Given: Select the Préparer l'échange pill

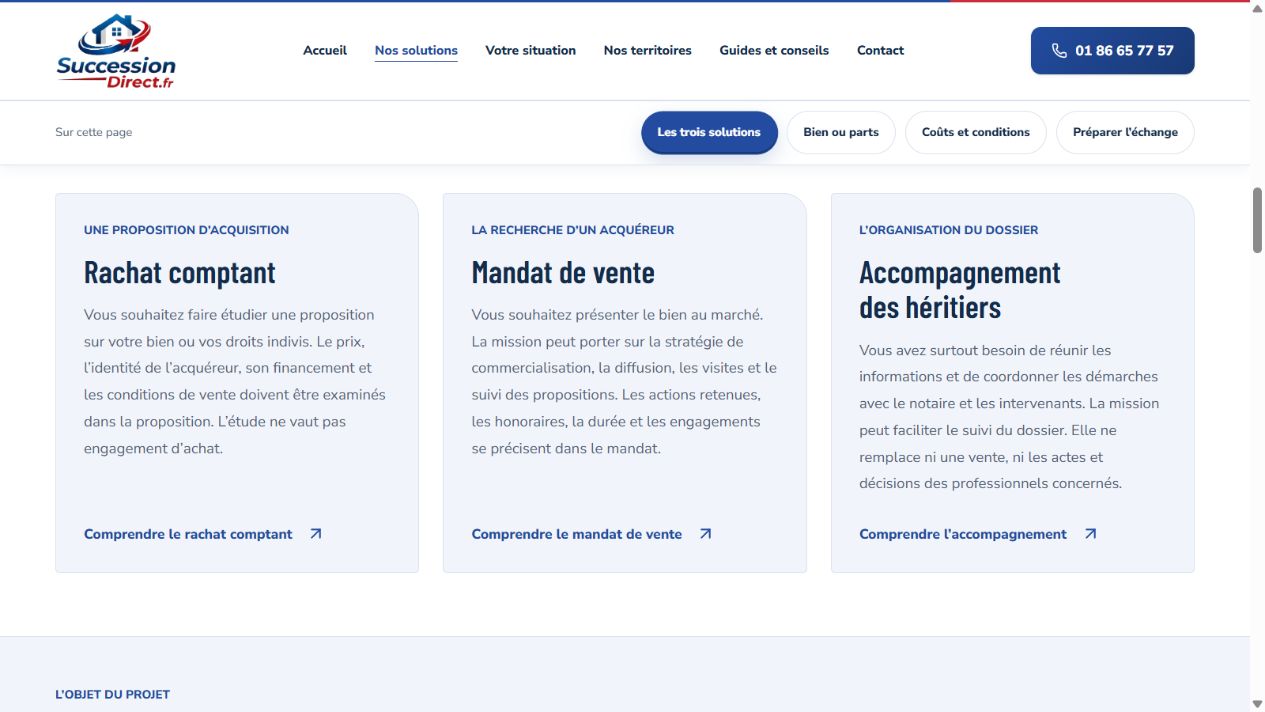Looking at the screenshot, I should pyautogui.click(x=1125, y=132).
